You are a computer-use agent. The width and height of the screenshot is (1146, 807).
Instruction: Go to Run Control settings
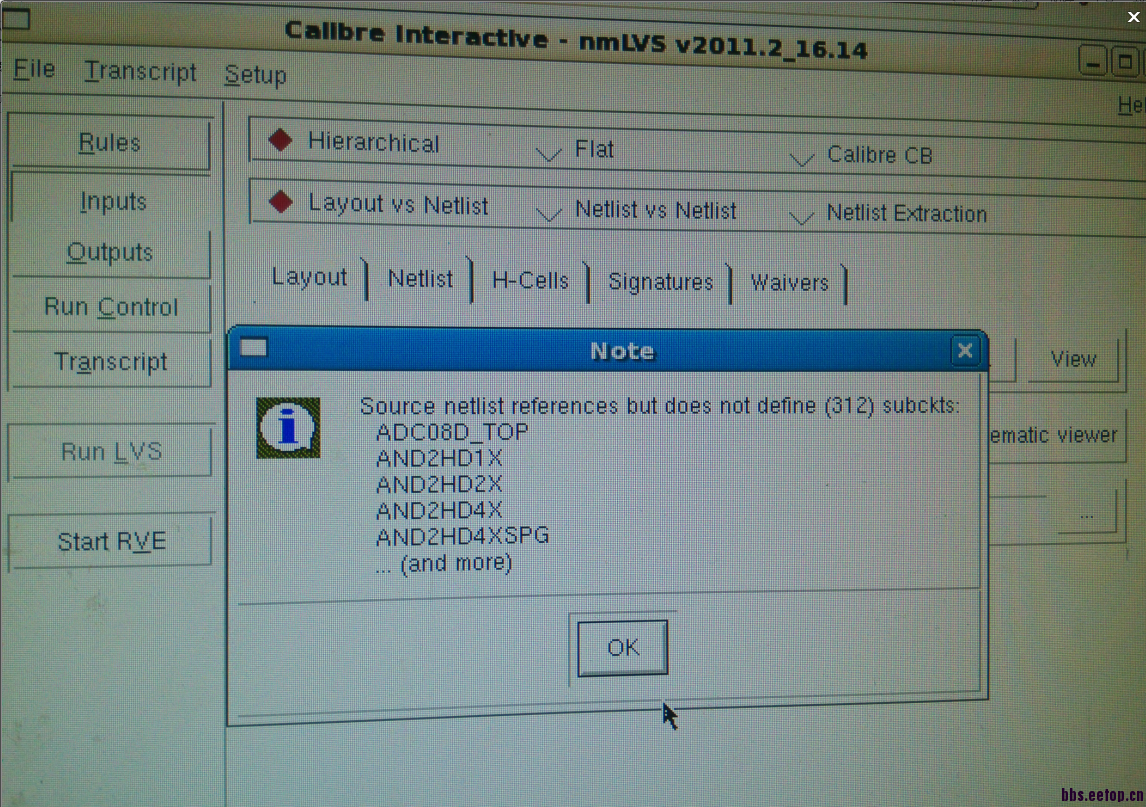pyautogui.click(x=111, y=307)
